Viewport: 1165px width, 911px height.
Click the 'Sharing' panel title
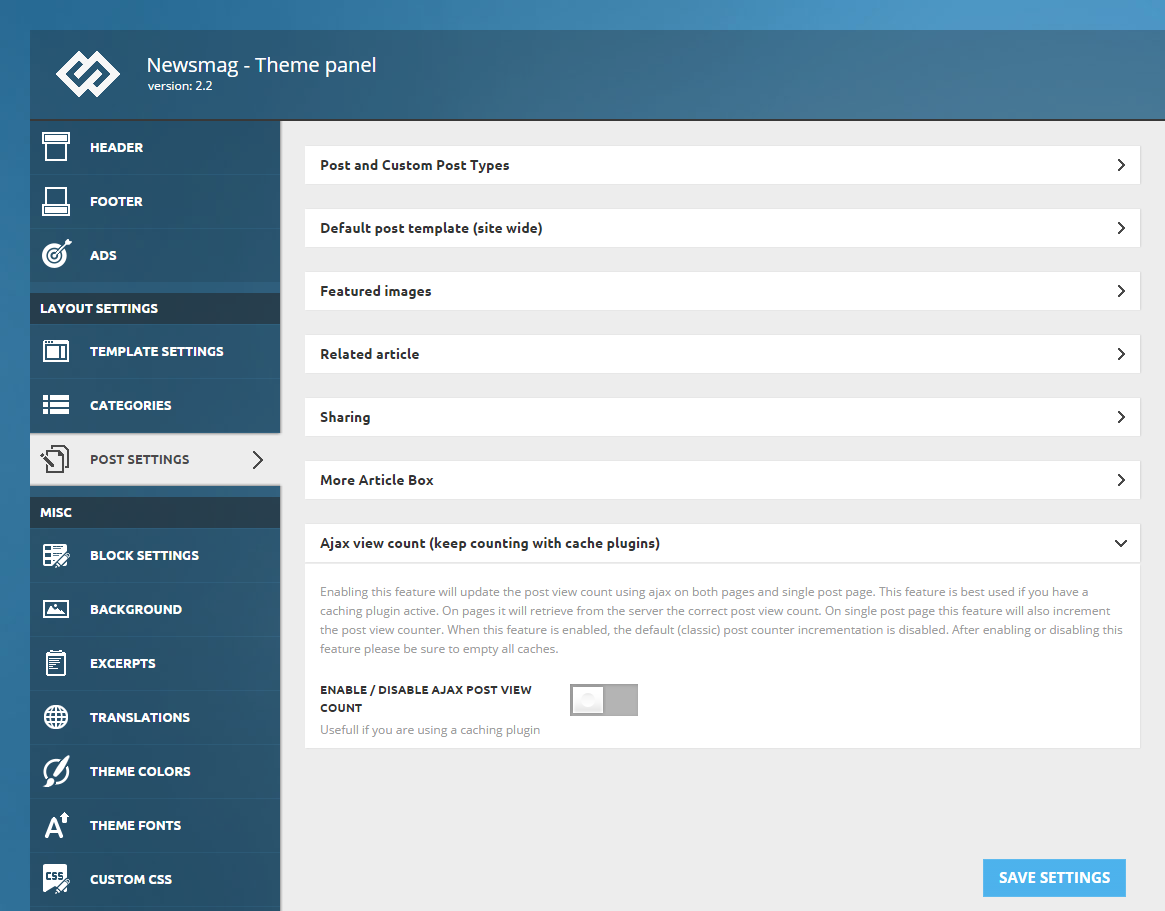click(x=345, y=418)
